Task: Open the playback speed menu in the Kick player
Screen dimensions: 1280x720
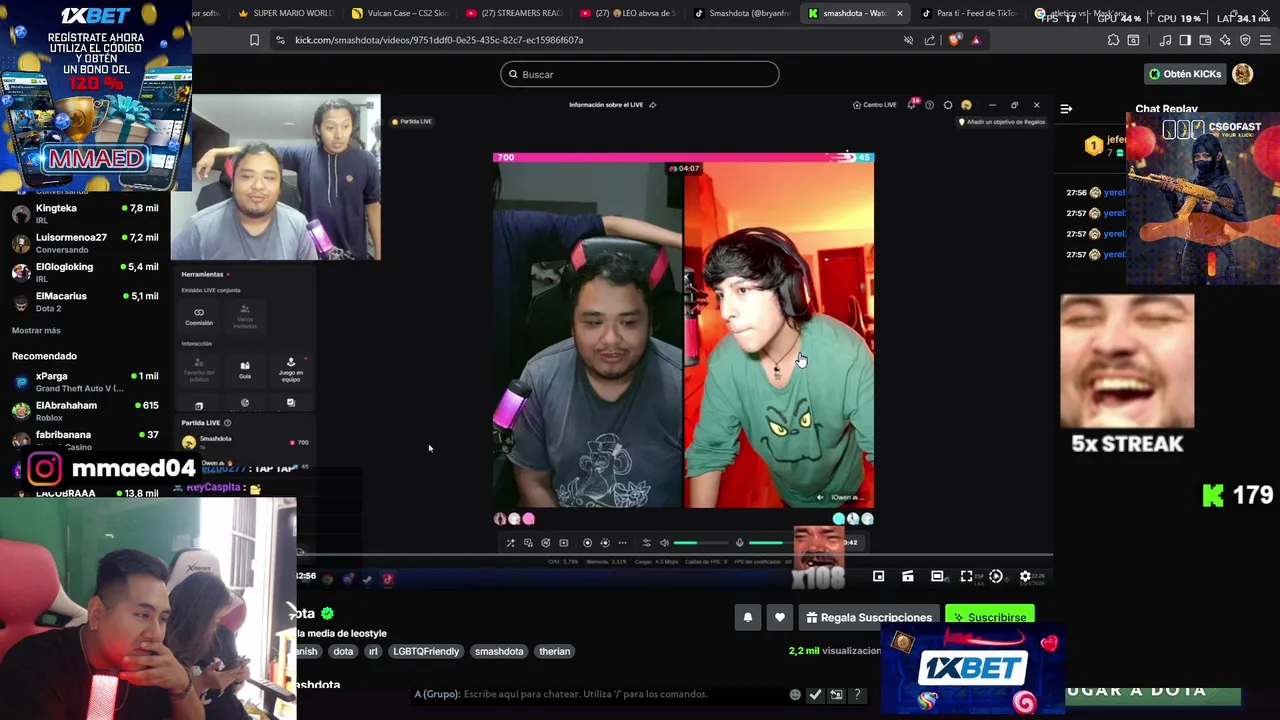Action: tap(996, 576)
